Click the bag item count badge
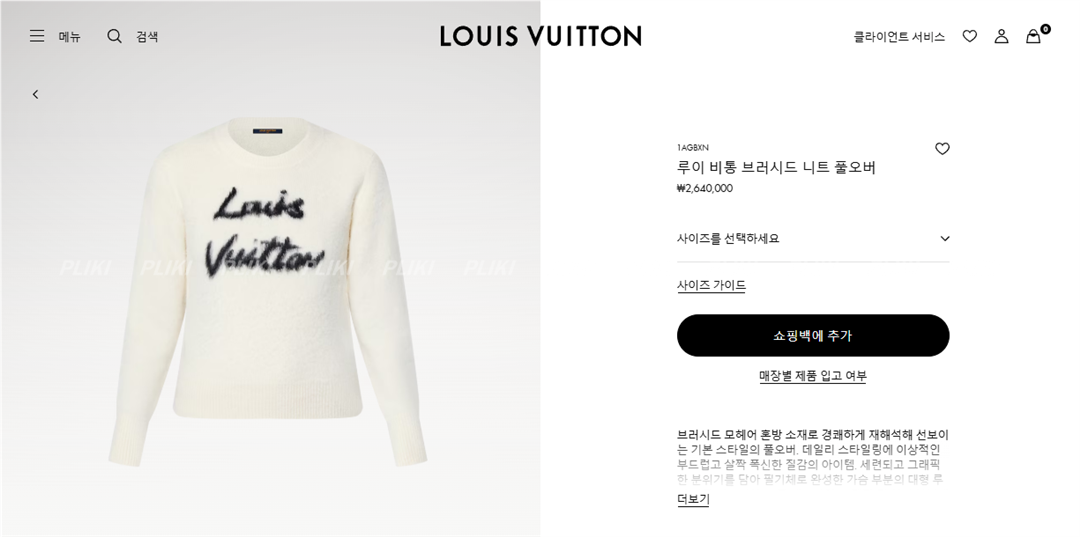The height and width of the screenshot is (537, 1080). pos(1045,29)
